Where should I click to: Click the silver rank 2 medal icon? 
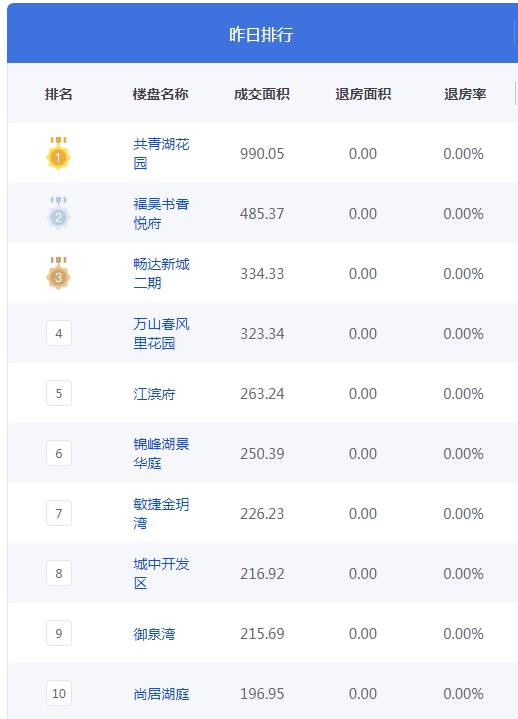coord(58,213)
